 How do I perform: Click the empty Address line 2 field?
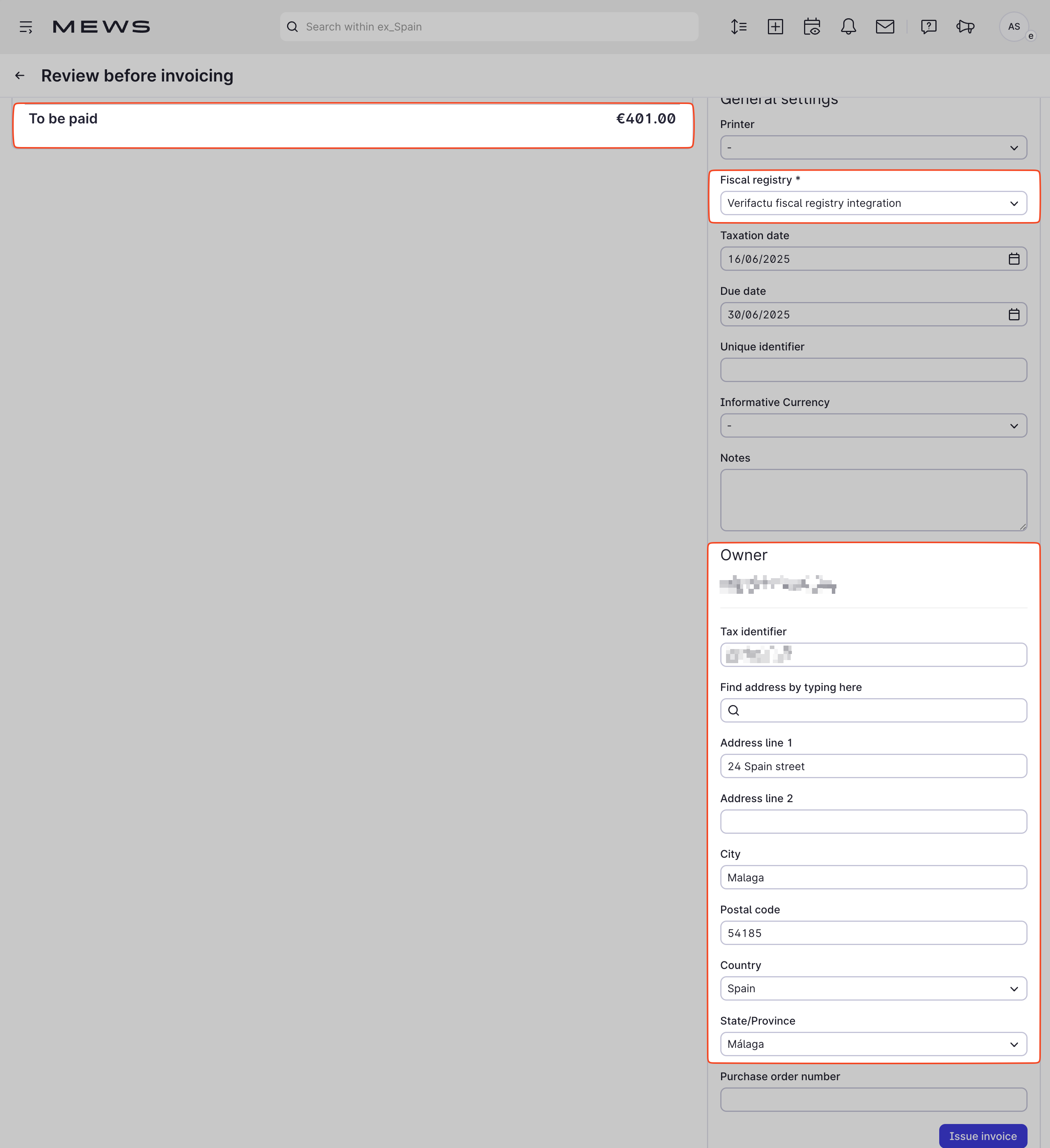pos(874,822)
